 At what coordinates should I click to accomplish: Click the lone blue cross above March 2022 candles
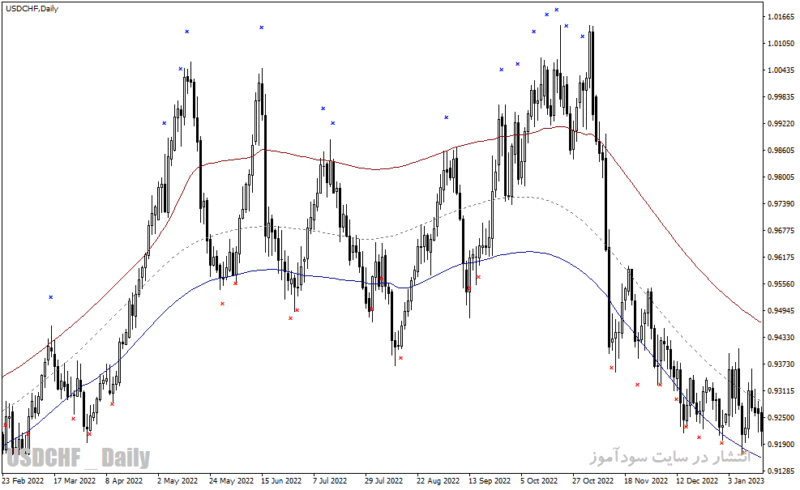pyautogui.click(x=51, y=297)
